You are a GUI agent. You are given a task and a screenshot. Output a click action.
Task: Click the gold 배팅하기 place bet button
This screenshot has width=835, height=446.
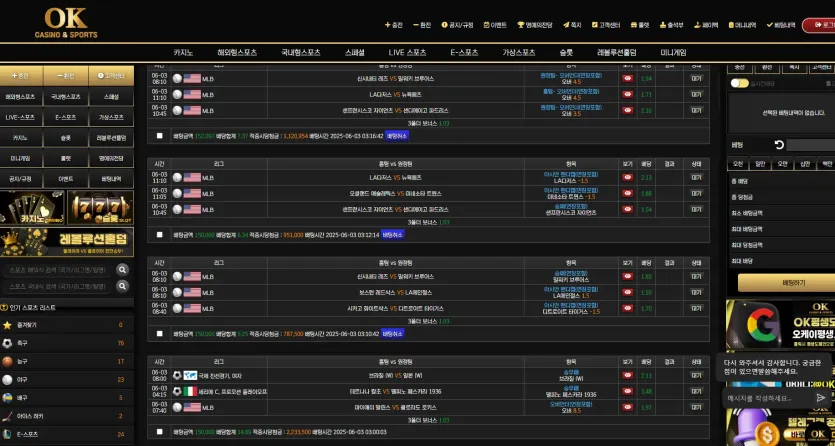pos(786,283)
